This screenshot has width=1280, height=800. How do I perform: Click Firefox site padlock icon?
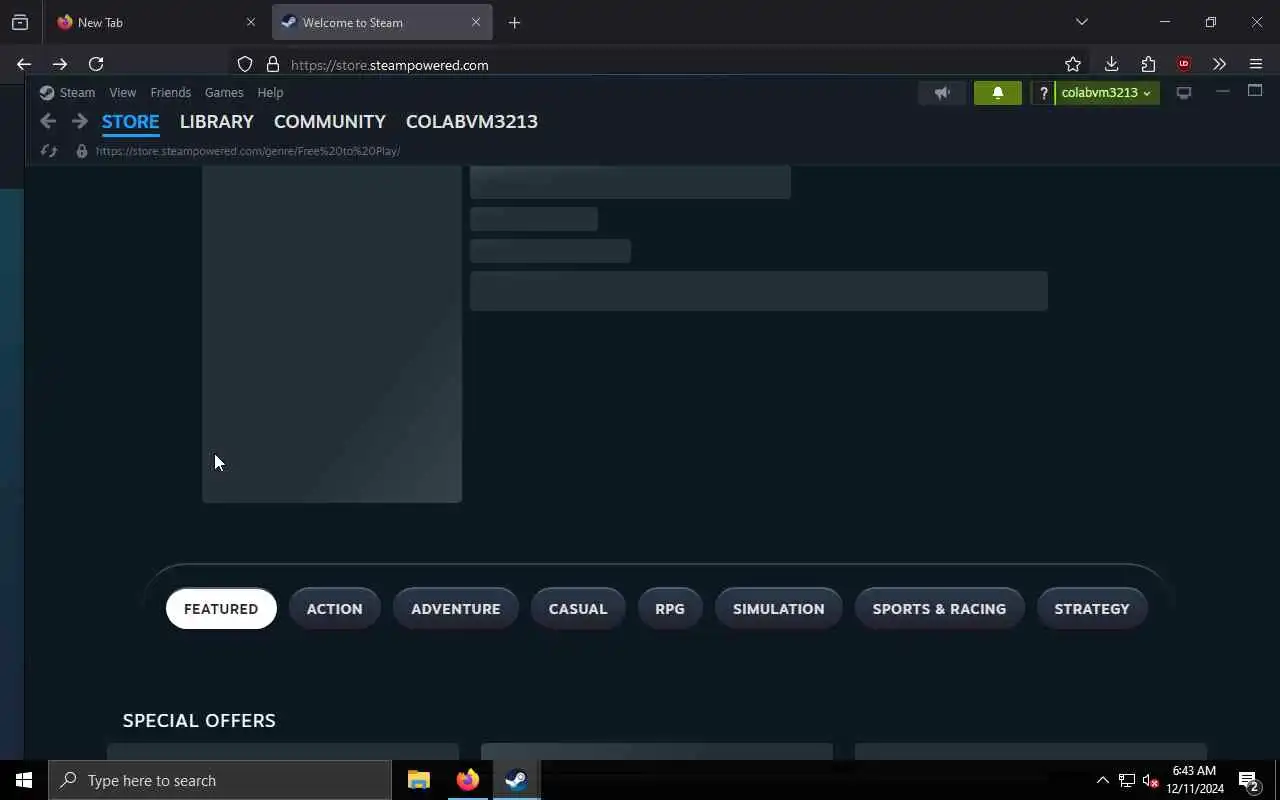tap(272, 64)
